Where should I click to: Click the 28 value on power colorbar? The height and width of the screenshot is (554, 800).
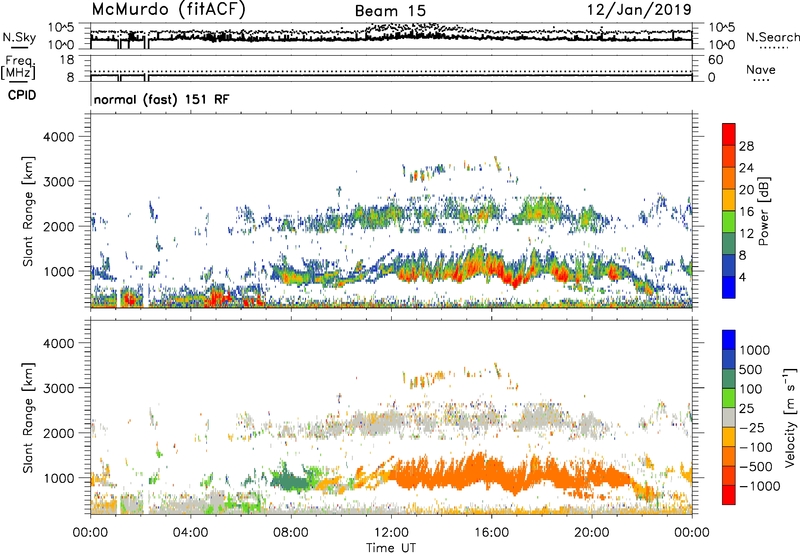click(x=746, y=146)
